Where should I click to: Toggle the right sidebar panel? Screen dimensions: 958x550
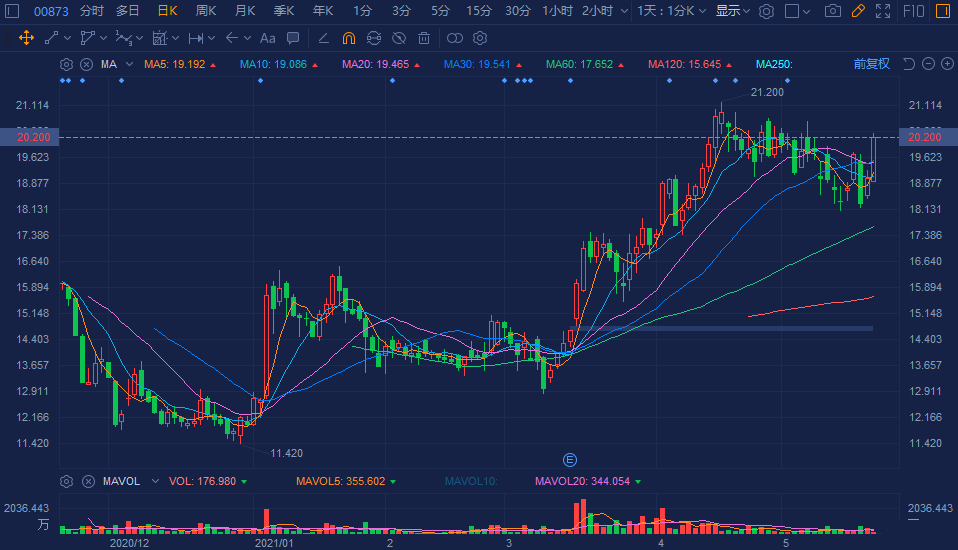pyautogui.click(x=943, y=11)
